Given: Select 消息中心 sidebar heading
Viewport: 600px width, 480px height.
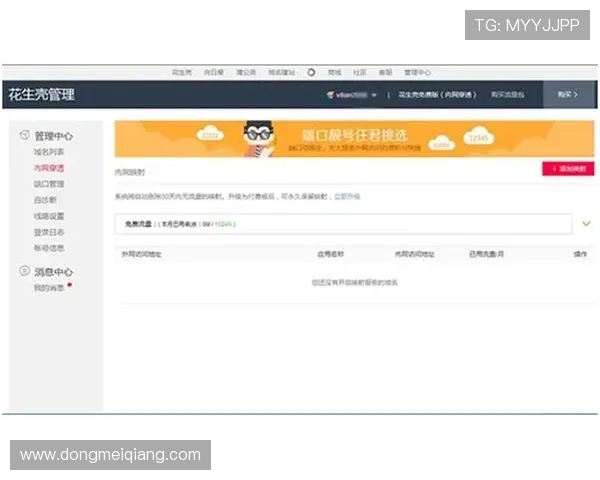Looking at the screenshot, I should (54, 272).
